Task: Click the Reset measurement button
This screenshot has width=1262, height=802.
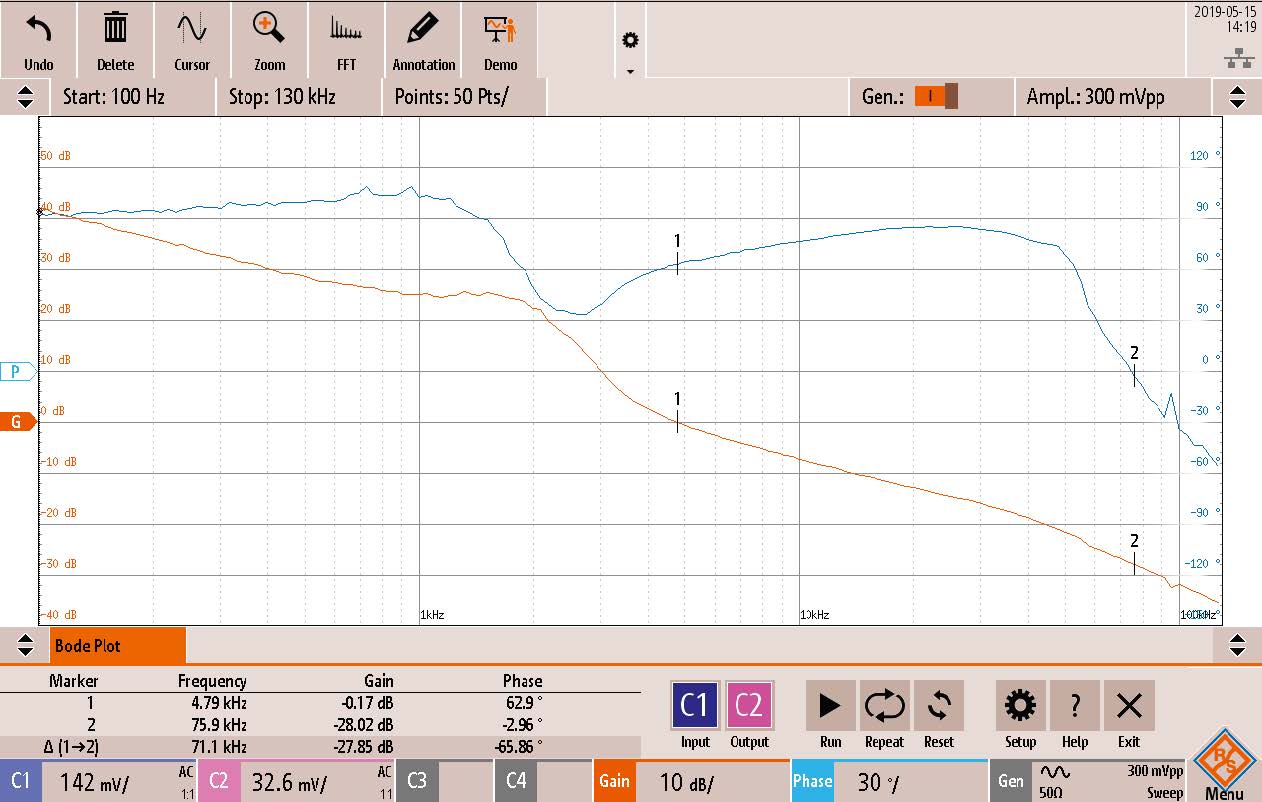Action: pos(938,707)
